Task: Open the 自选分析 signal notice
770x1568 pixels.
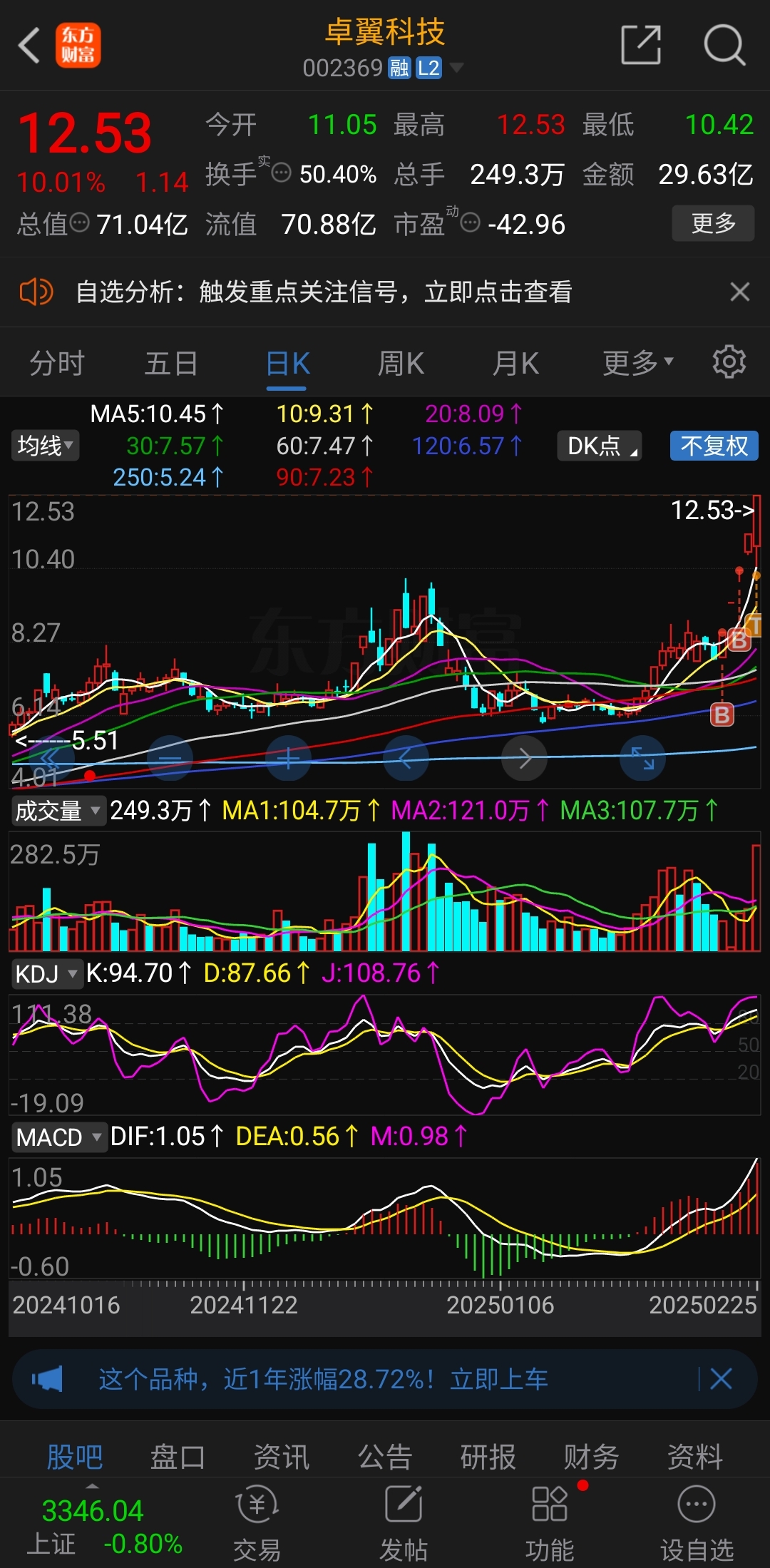Action: point(324,292)
